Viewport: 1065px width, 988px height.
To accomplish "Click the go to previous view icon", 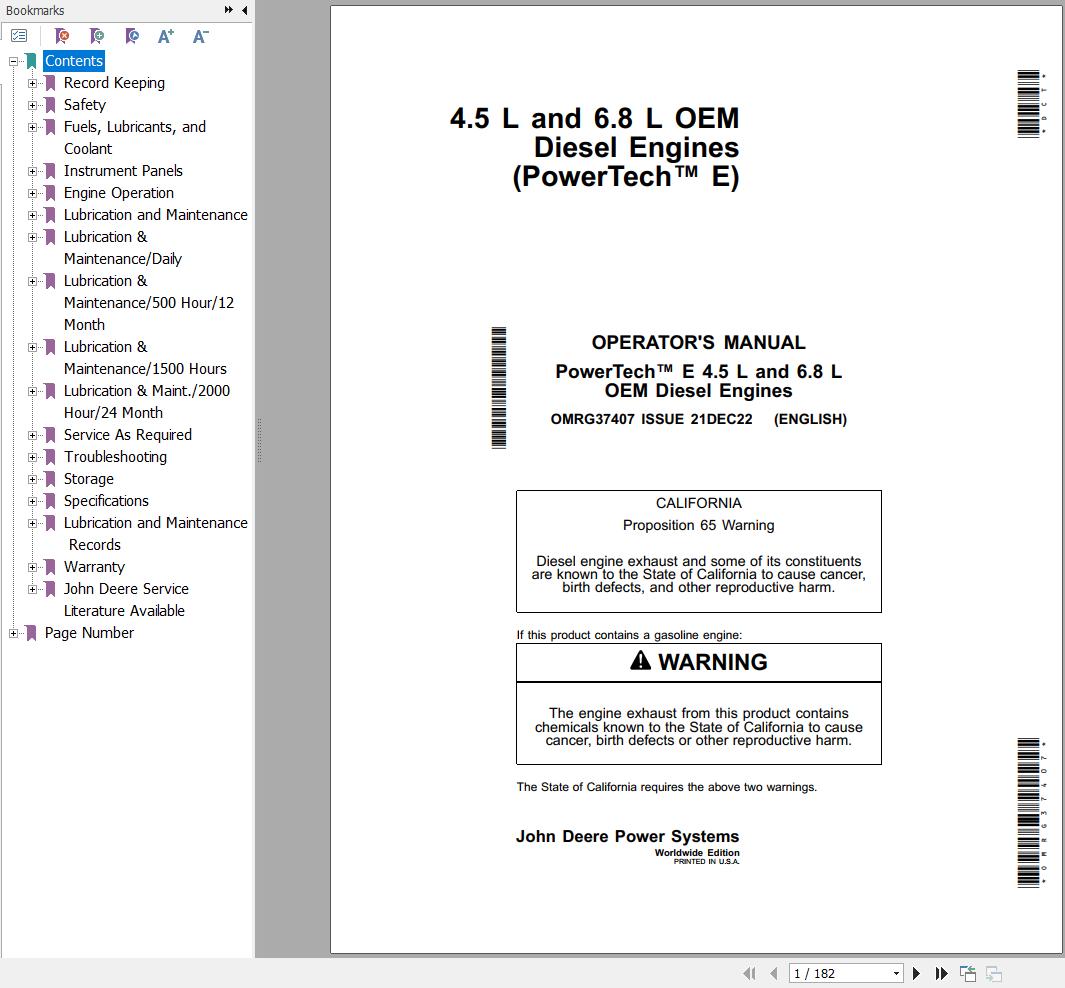I will [968, 973].
